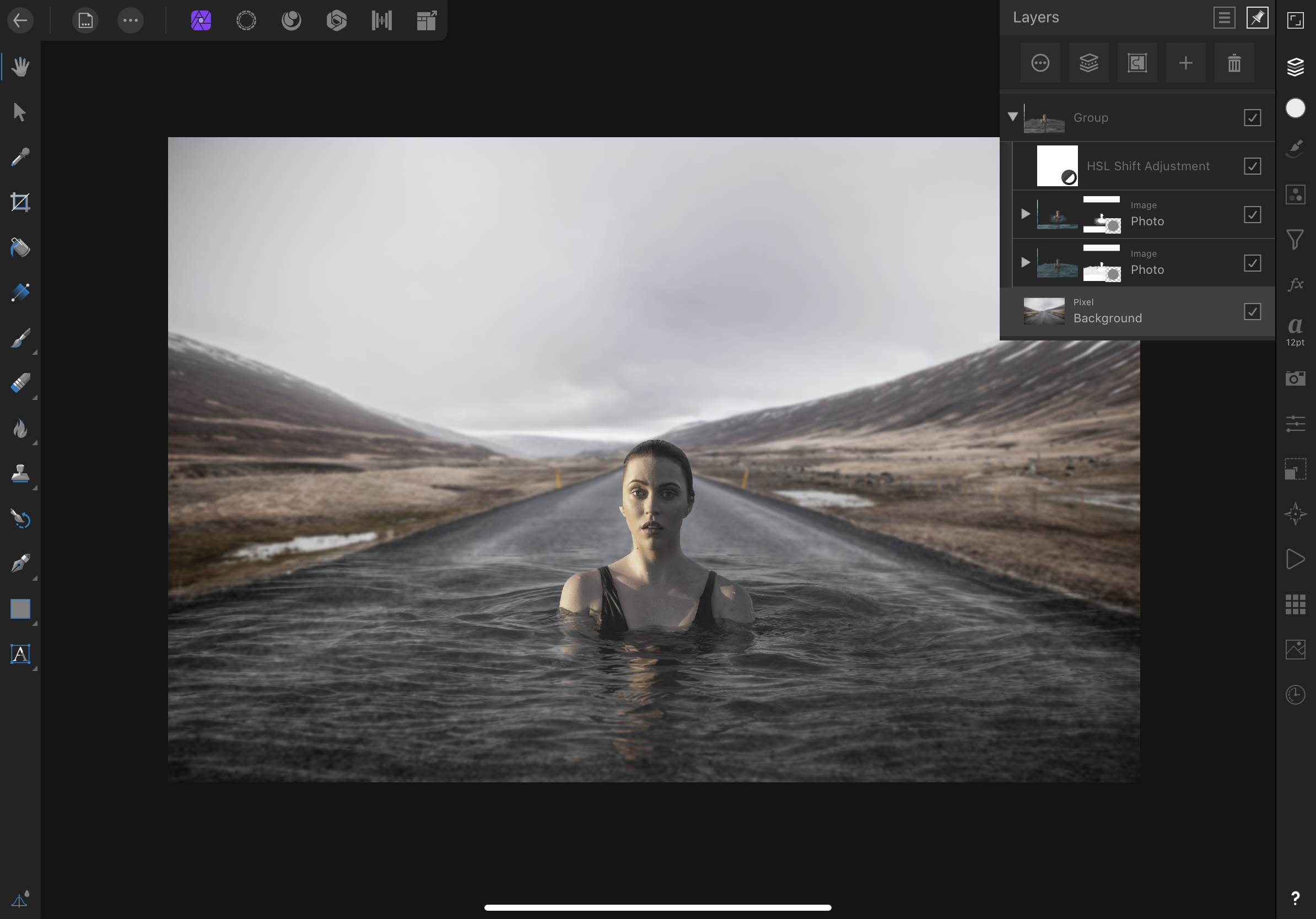Select the Flood Fill tool
This screenshot has width=1316, height=919.
[x=20, y=247]
